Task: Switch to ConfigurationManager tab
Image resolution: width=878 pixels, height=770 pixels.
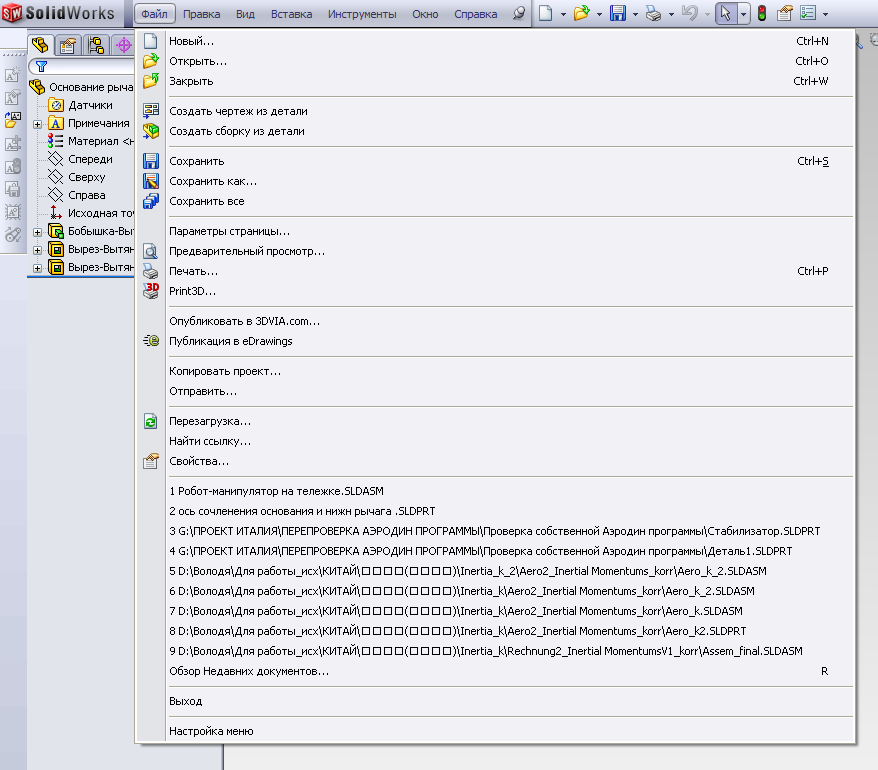Action: click(x=96, y=45)
